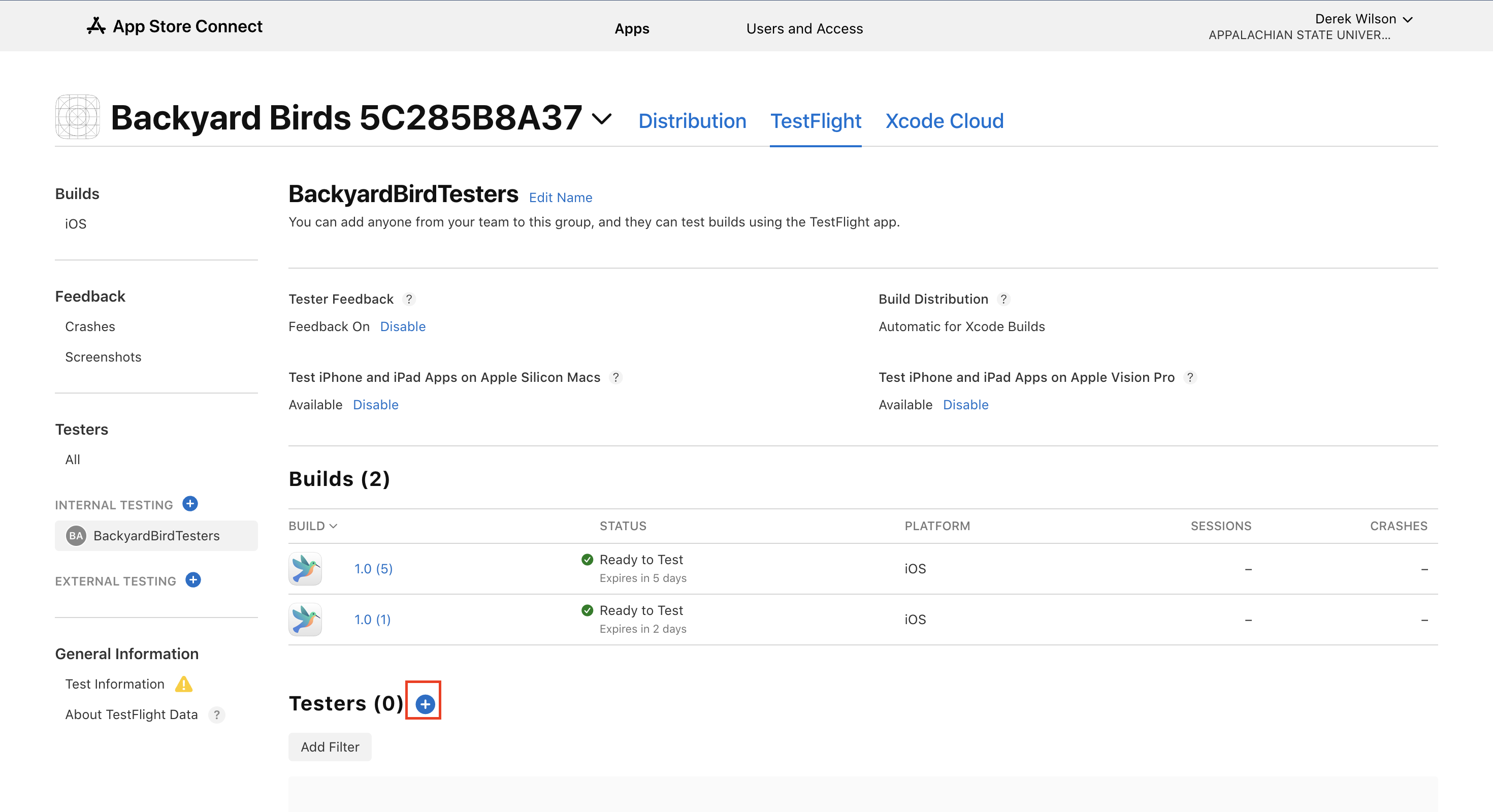
Task: Click 'Automatic for Xcode Builds' text
Action: tap(961, 327)
